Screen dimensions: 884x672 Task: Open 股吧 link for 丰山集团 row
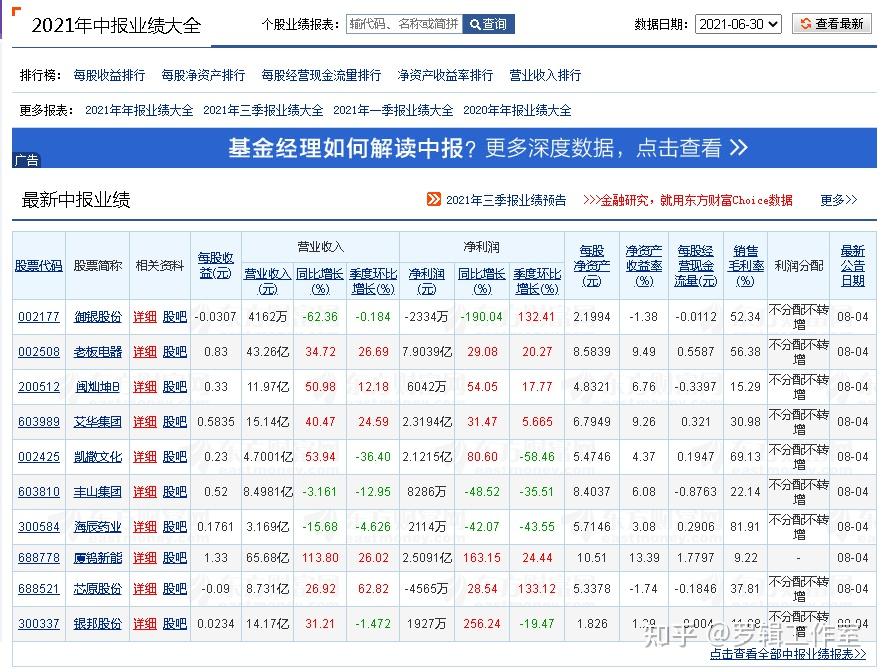tap(174, 492)
